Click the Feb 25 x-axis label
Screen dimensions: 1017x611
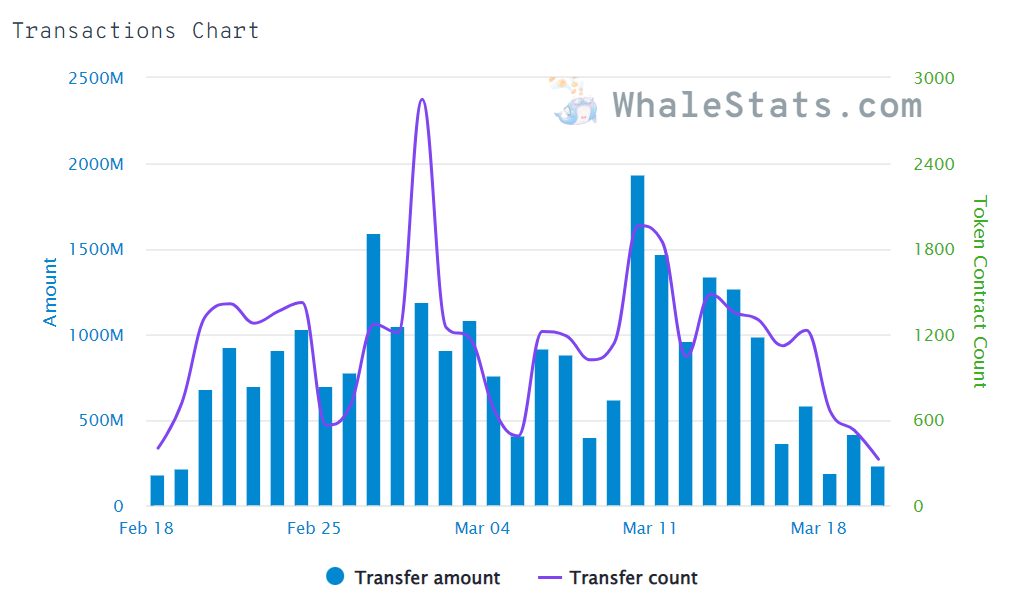(x=314, y=528)
